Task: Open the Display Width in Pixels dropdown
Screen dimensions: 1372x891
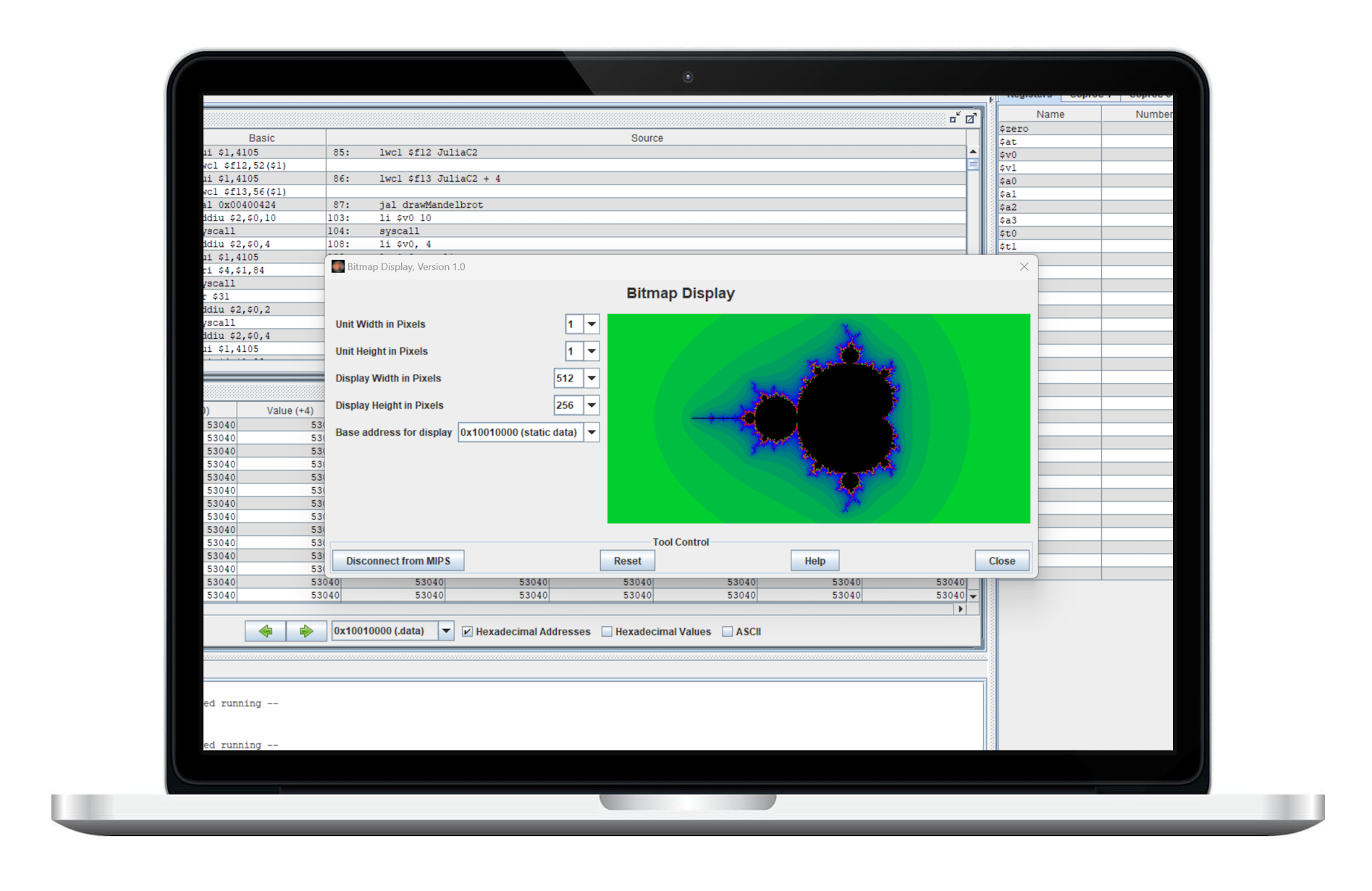Action: pos(592,379)
